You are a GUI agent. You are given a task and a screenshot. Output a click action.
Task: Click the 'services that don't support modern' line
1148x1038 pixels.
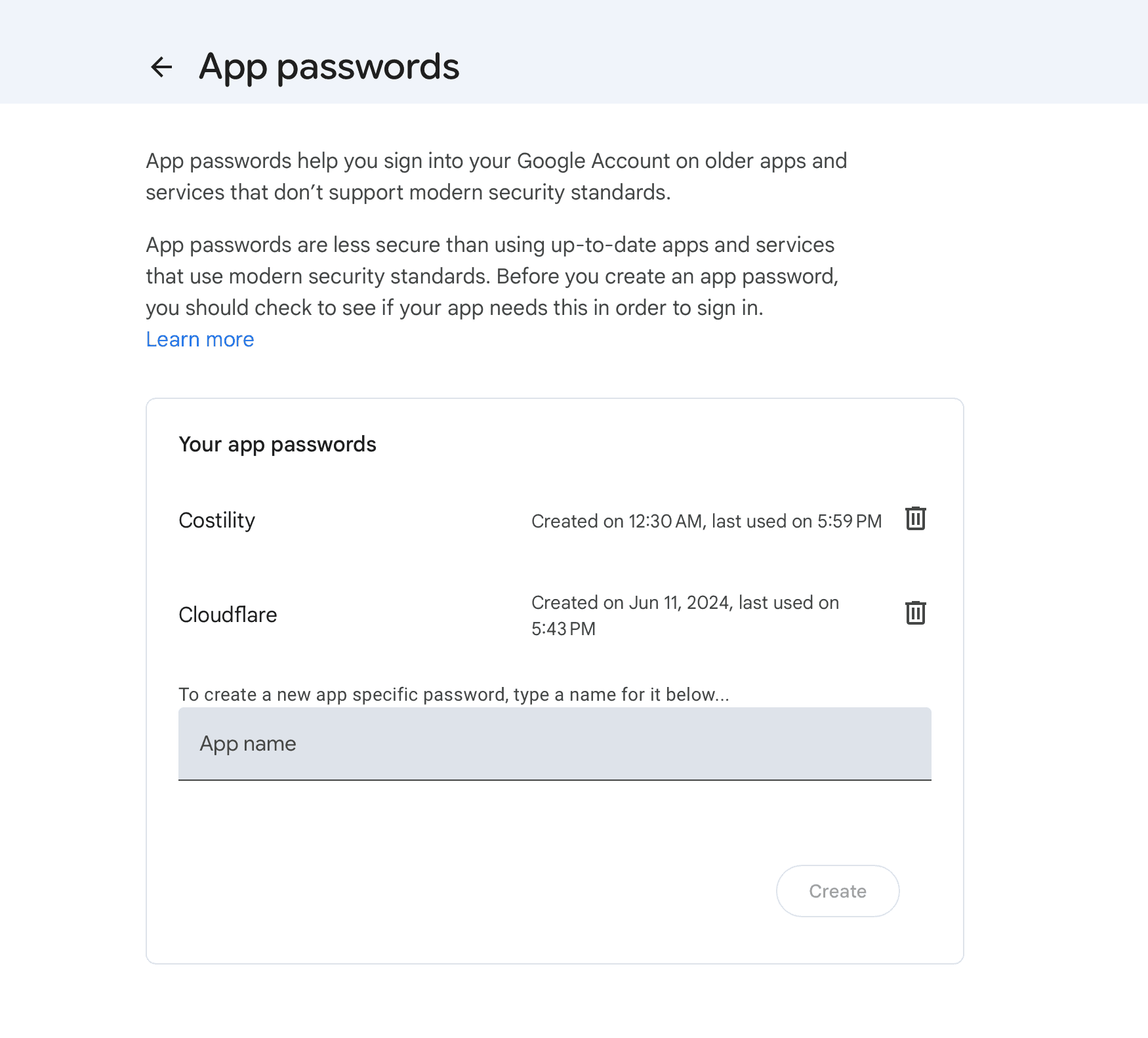[407, 192]
